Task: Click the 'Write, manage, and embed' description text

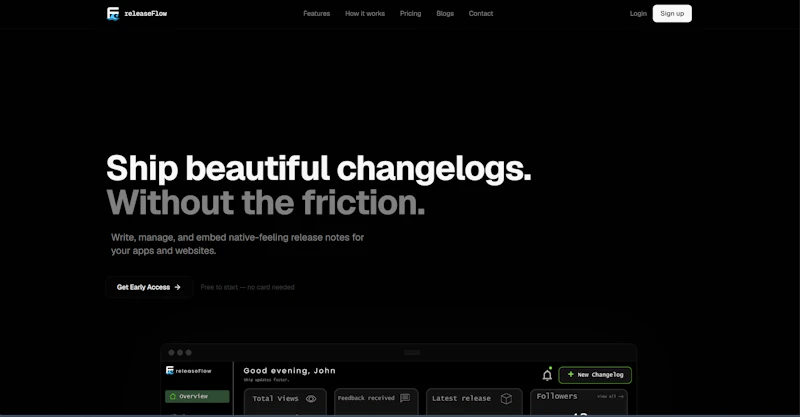Action: (237, 244)
